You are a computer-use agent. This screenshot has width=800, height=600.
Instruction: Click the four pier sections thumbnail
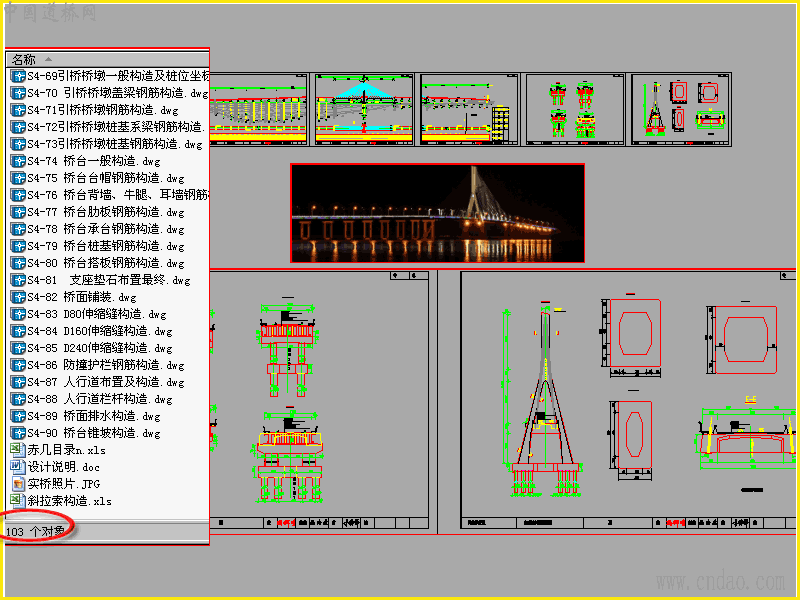click(574, 109)
